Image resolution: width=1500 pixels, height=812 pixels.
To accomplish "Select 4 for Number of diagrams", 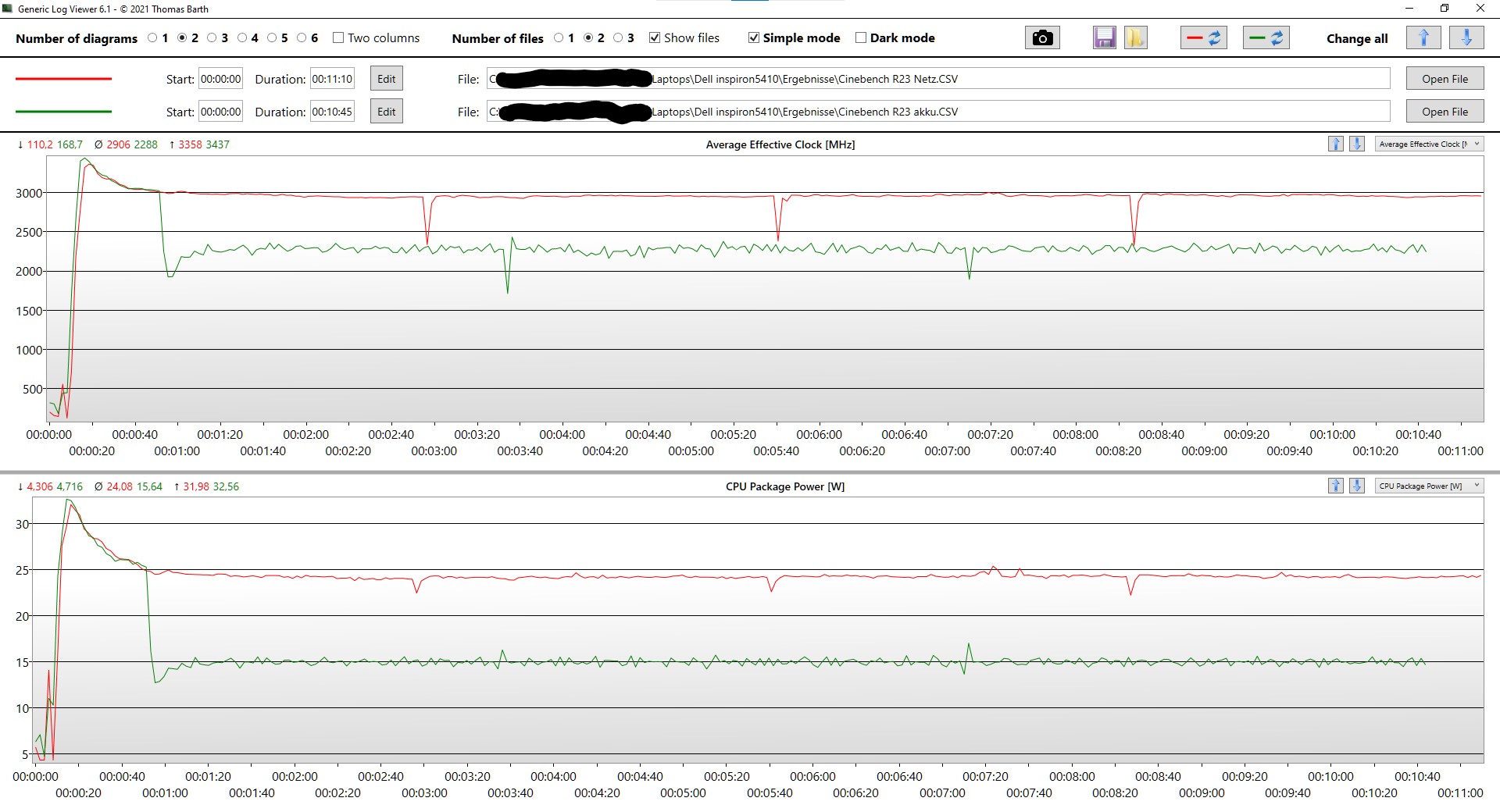I will (x=242, y=38).
